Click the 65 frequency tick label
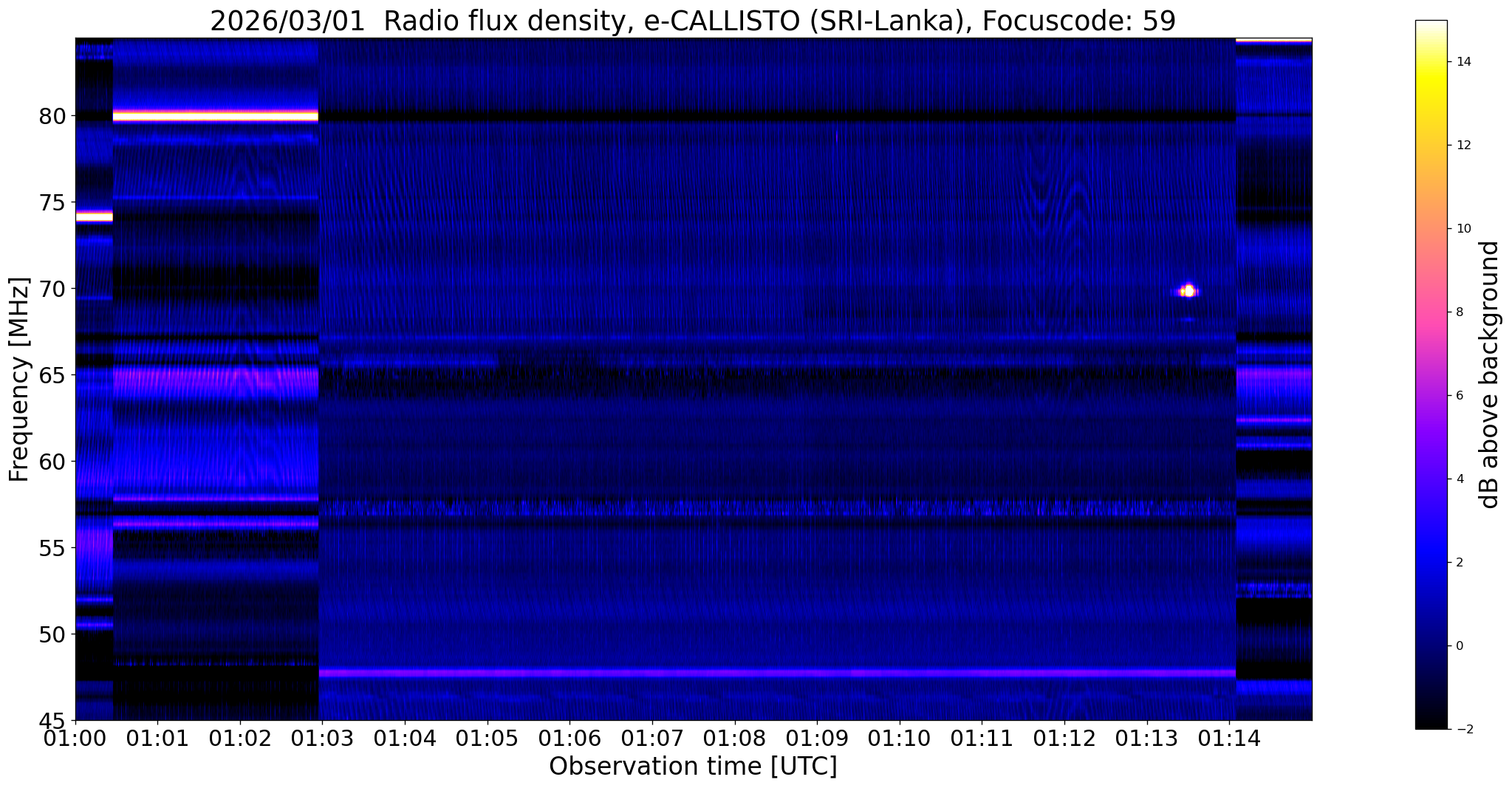1512x788 pixels. 52,375
